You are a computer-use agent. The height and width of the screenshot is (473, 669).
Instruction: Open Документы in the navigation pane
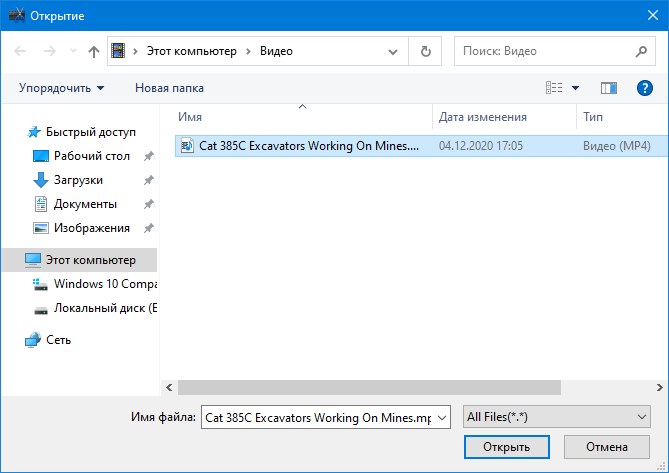[85, 204]
